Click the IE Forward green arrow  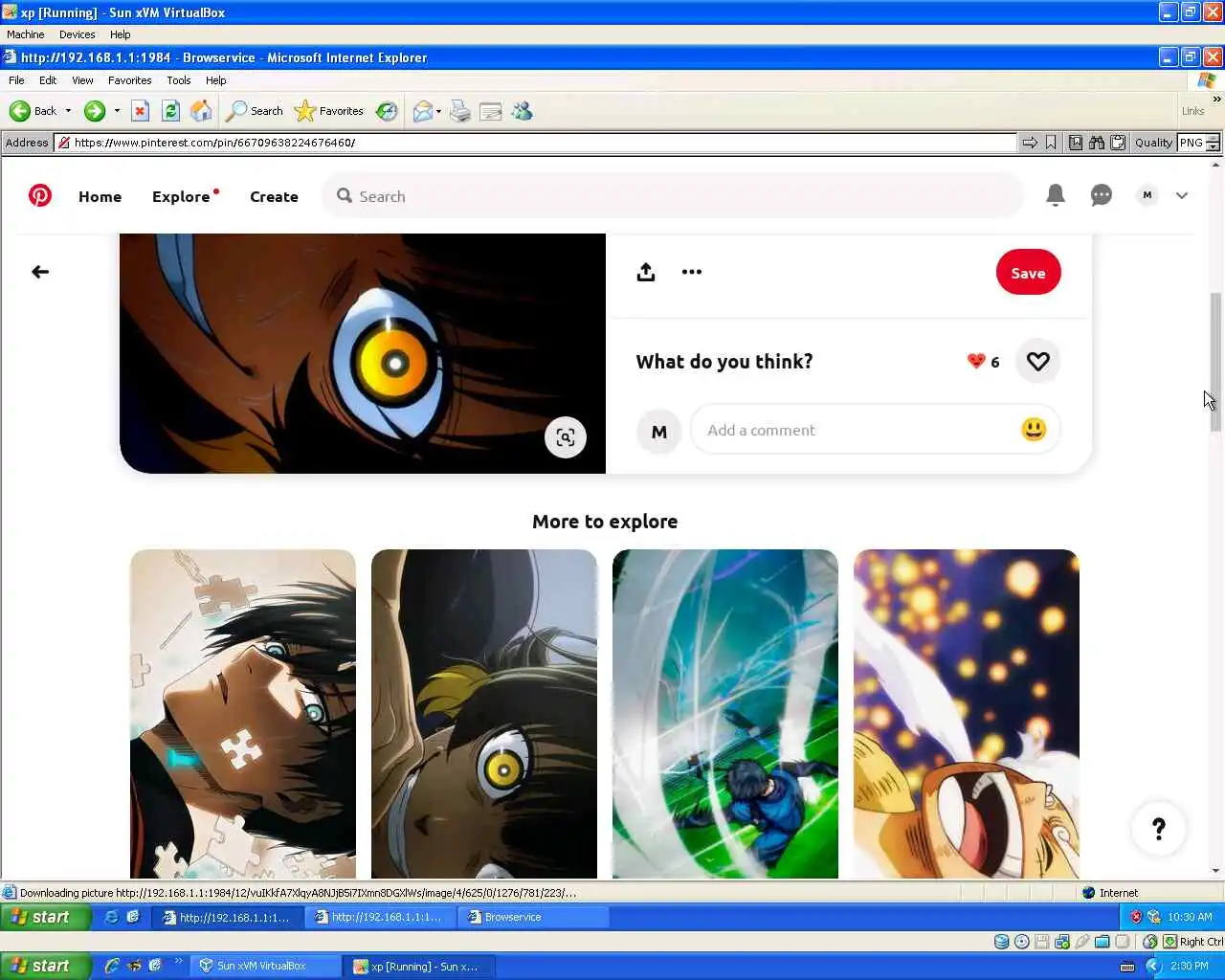(94, 111)
